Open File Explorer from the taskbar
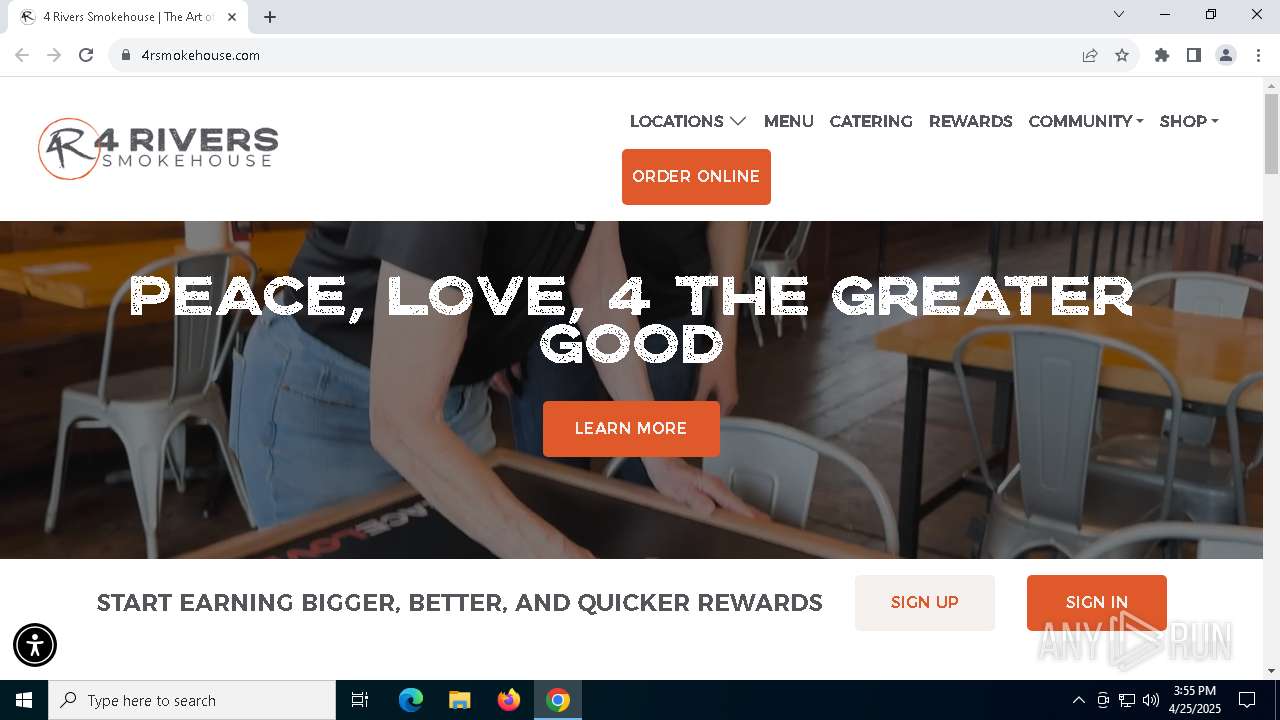The width and height of the screenshot is (1280, 720). (460, 700)
